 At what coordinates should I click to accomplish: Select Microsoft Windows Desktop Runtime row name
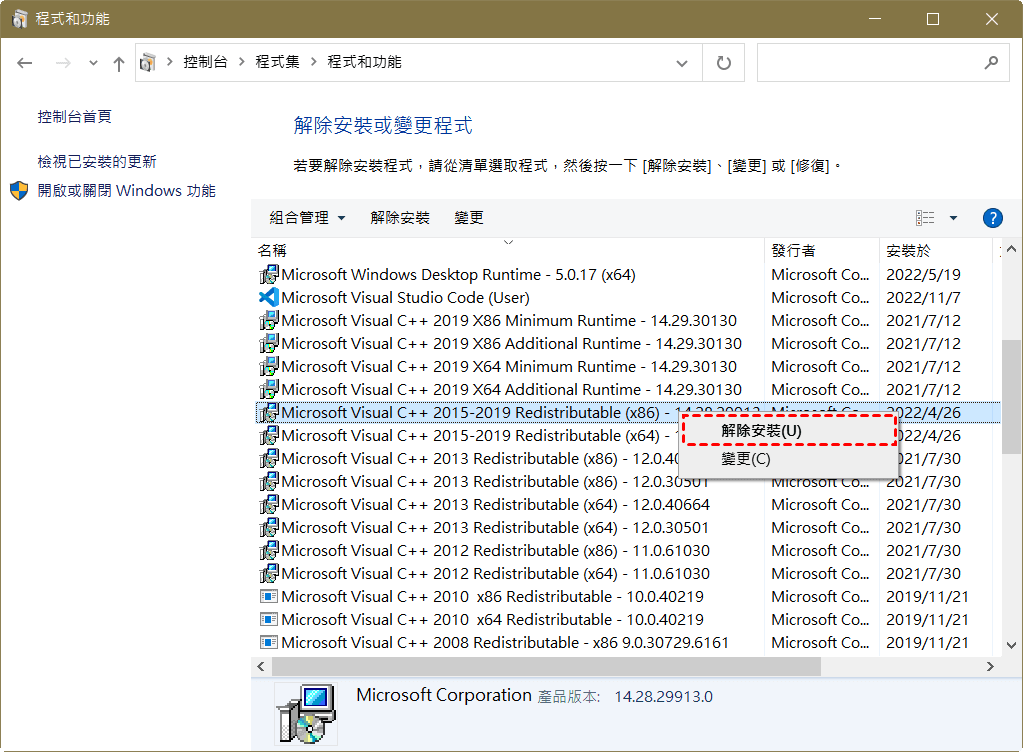pyautogui.click(x=459, y=275)
